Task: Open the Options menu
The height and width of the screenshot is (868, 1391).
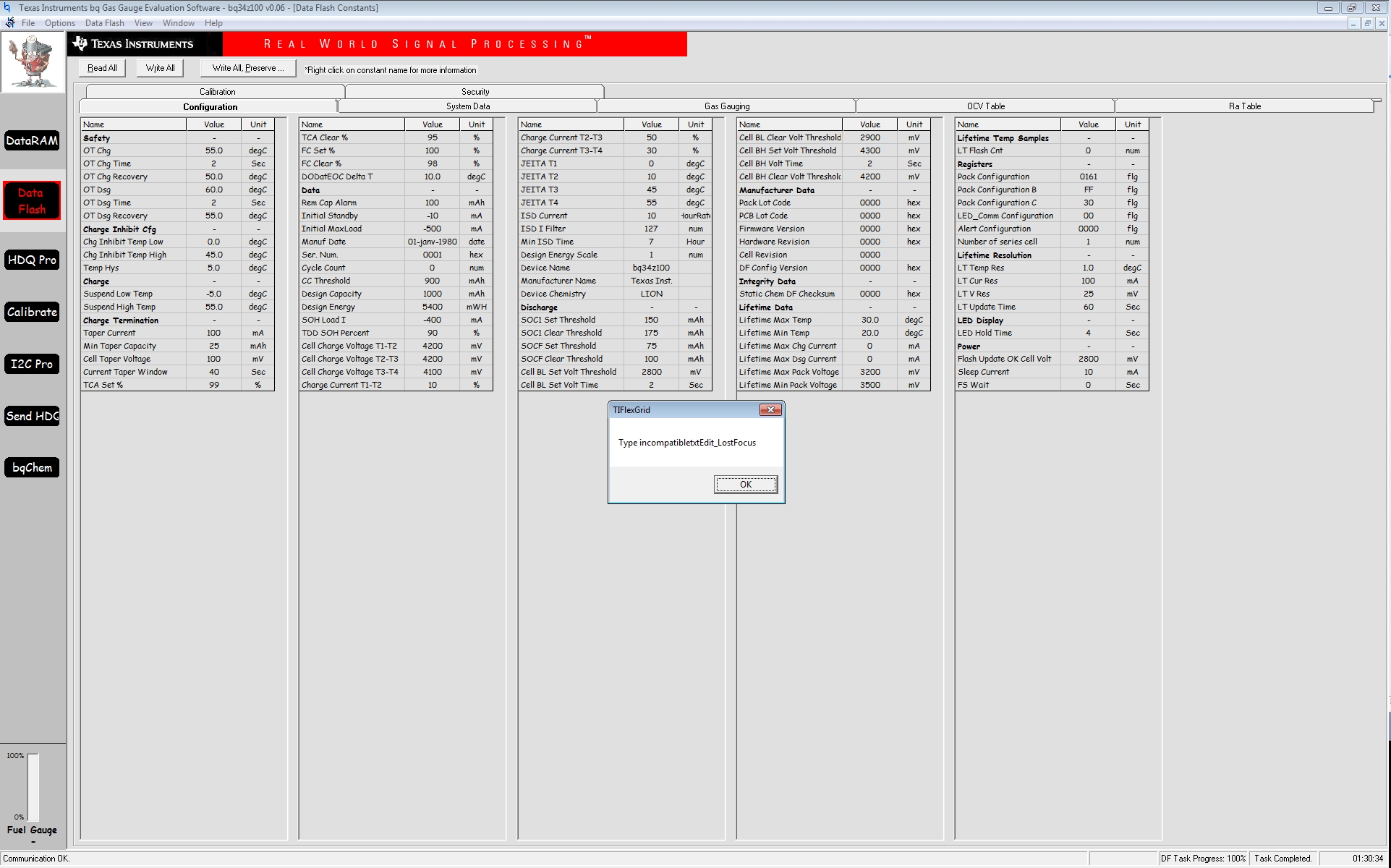Action: point(60,23)
